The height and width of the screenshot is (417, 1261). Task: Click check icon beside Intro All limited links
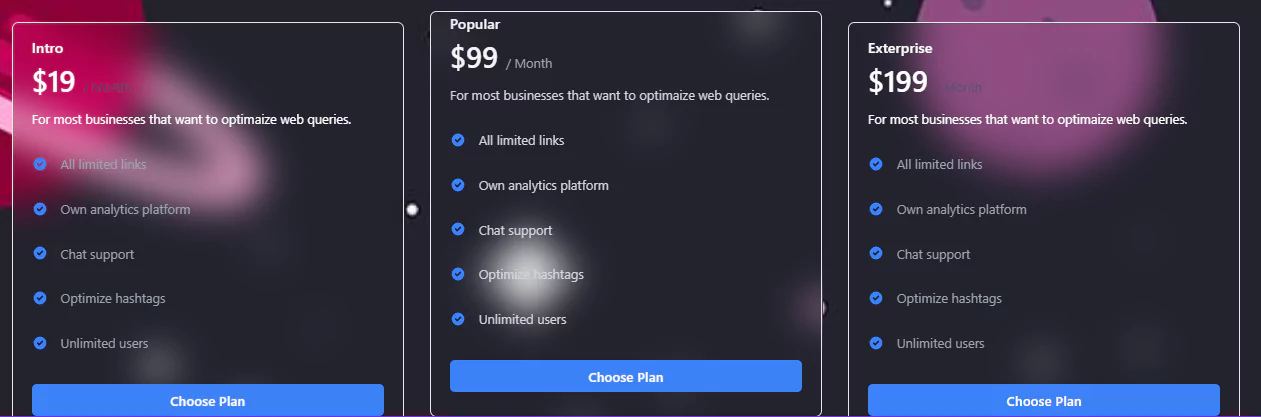(x=40, y=164)
